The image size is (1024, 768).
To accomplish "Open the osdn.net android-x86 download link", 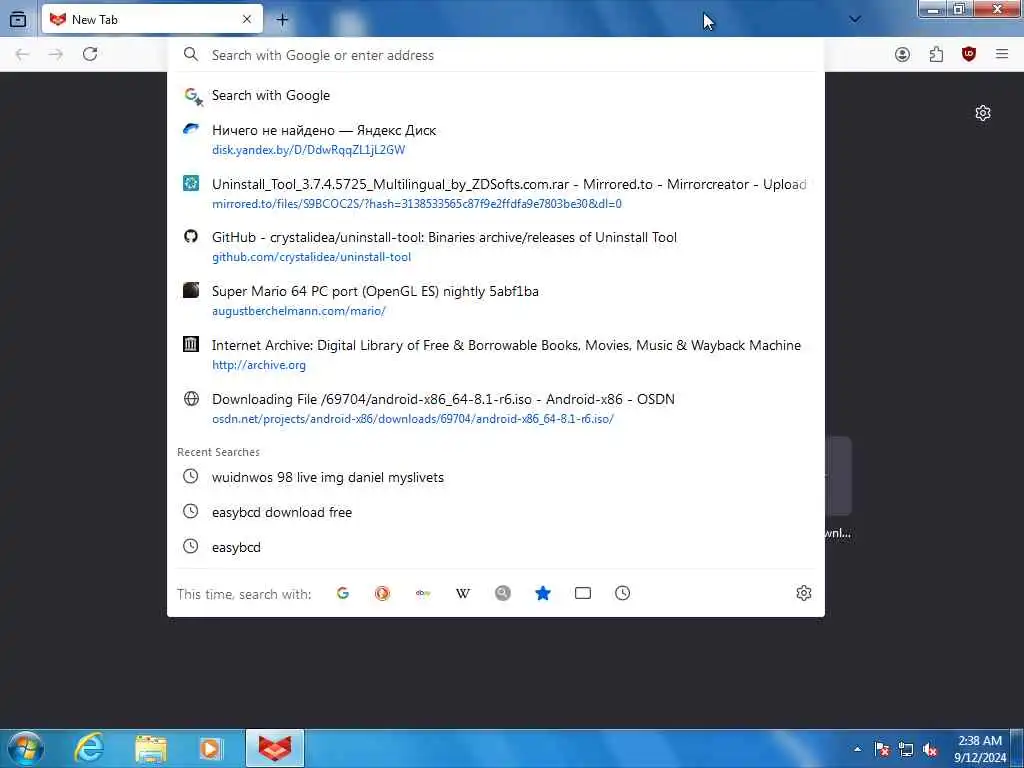I will click(x=413, y=419).
